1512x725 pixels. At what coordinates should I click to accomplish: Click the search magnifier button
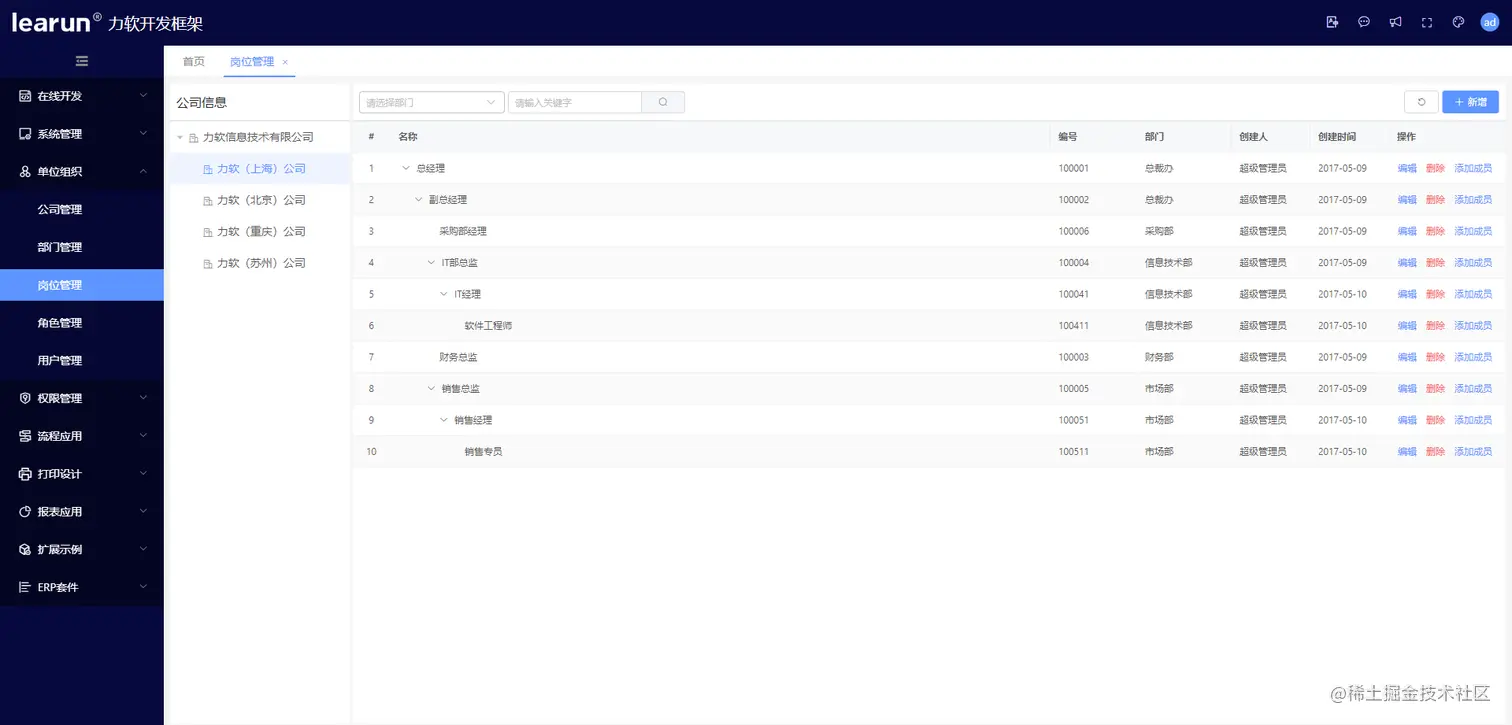click(x=663, y=102)
